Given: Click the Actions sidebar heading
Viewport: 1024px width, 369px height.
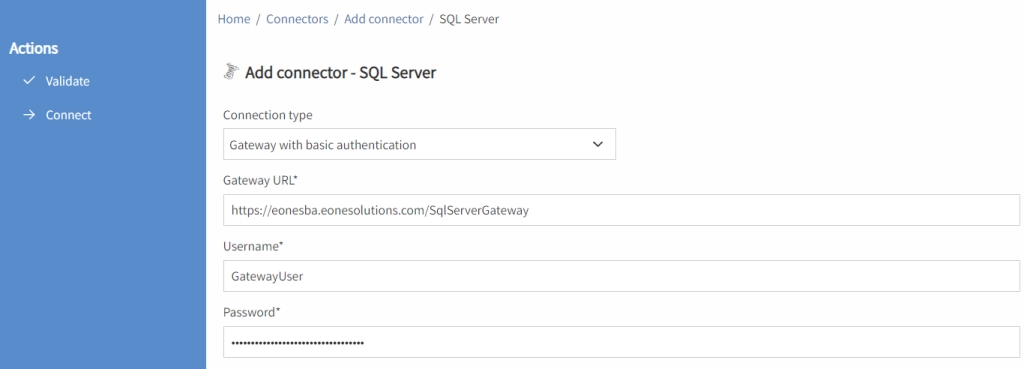Looking at the screenshot, I should [x=34, y=48].
